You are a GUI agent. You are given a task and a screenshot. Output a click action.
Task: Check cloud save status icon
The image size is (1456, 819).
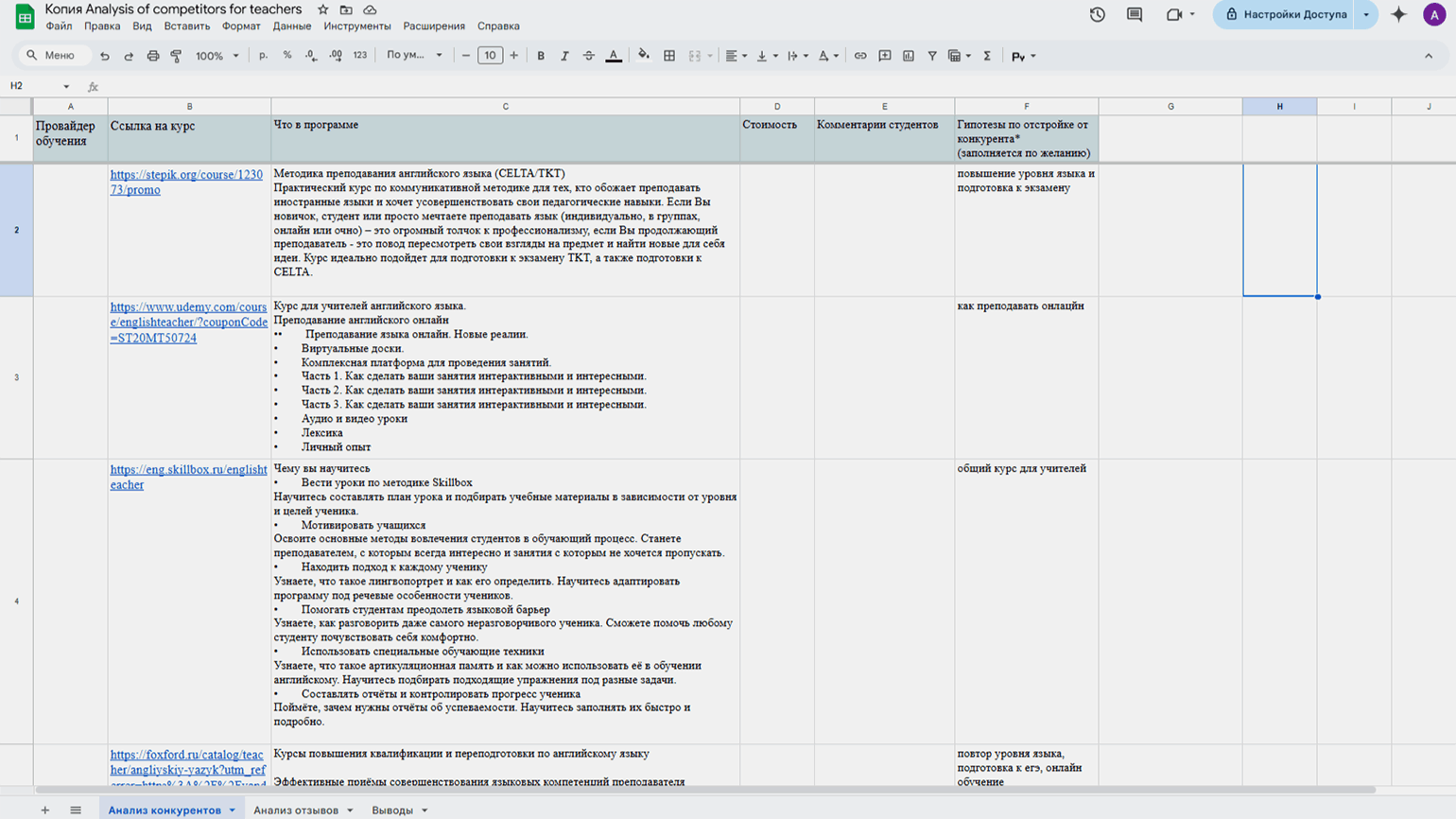[x=370, y=9]
